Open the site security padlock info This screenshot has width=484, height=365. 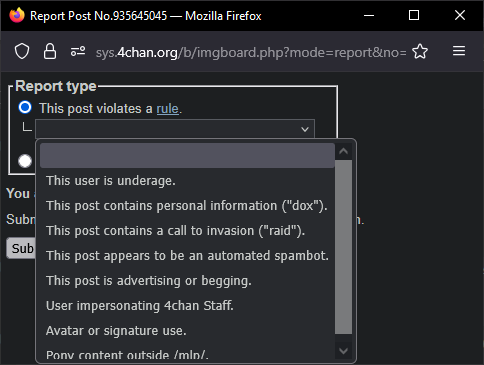pyautogui.click(x=50, y=51)
